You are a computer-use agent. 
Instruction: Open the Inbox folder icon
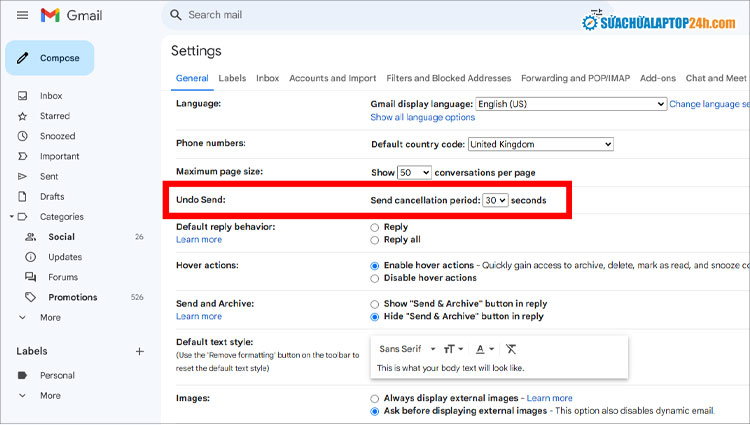(x=23, y=96)
